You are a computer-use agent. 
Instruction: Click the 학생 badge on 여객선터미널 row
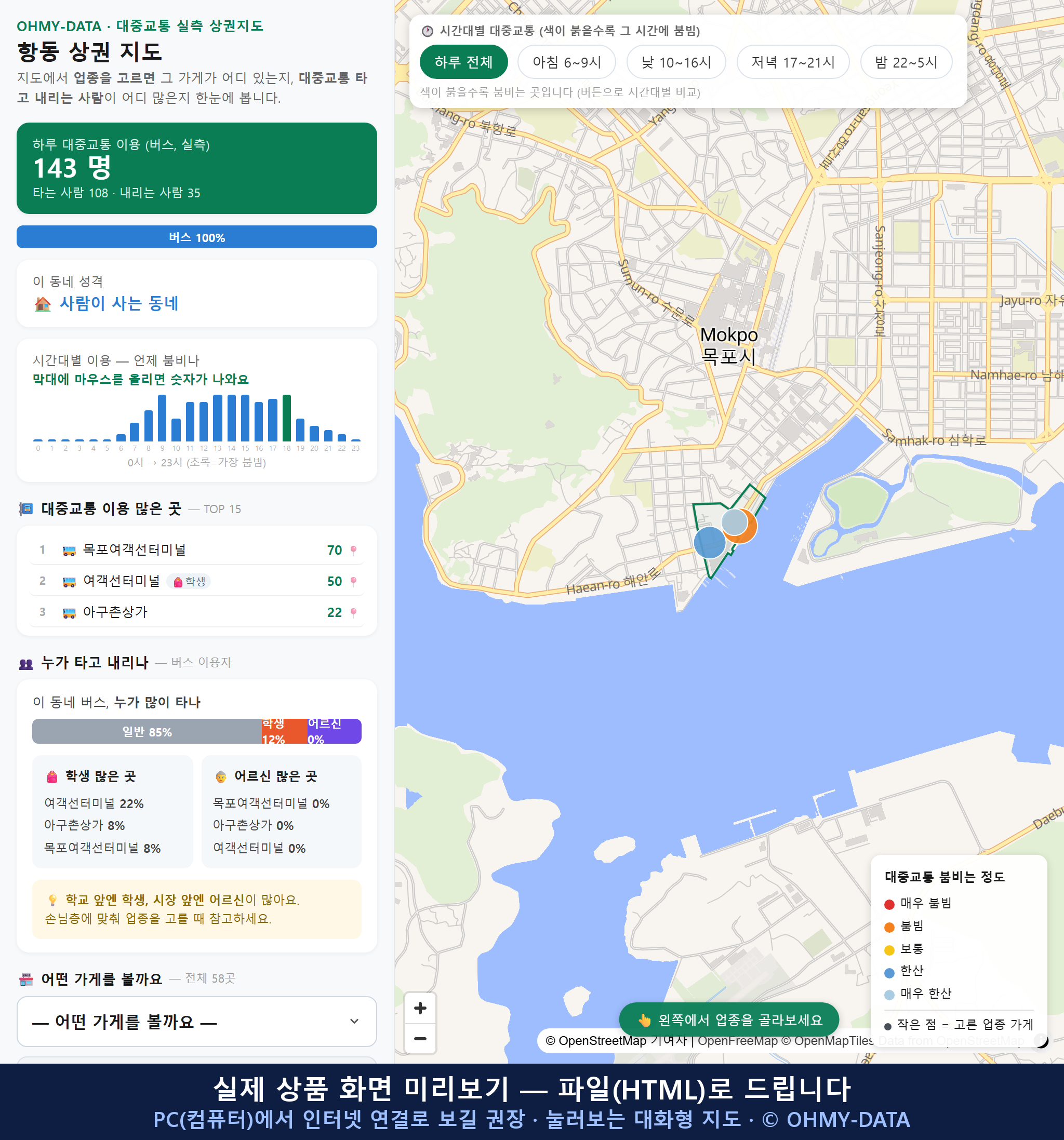tap(189, 582)
